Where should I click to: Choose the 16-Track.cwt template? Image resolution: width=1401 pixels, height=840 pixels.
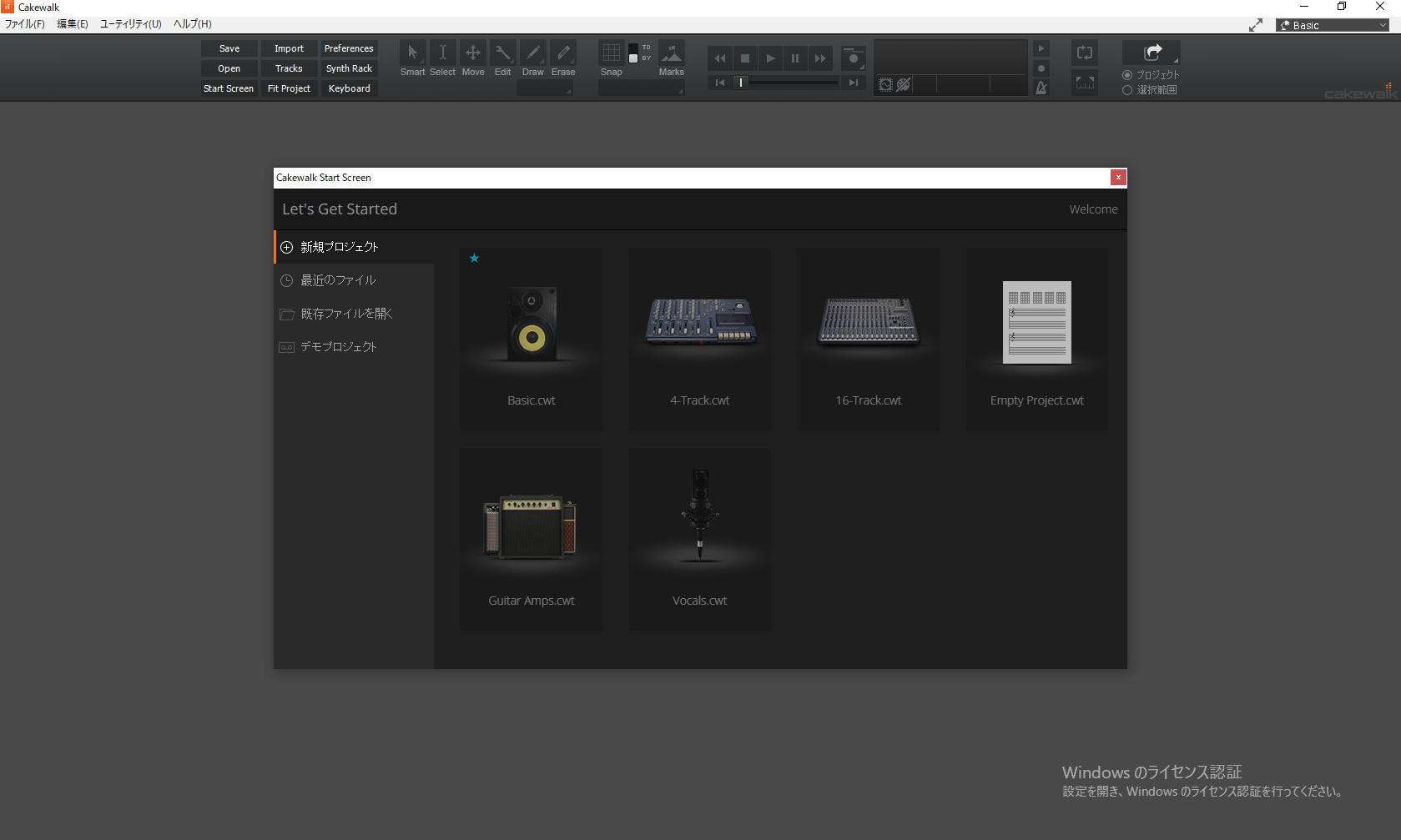869,339
